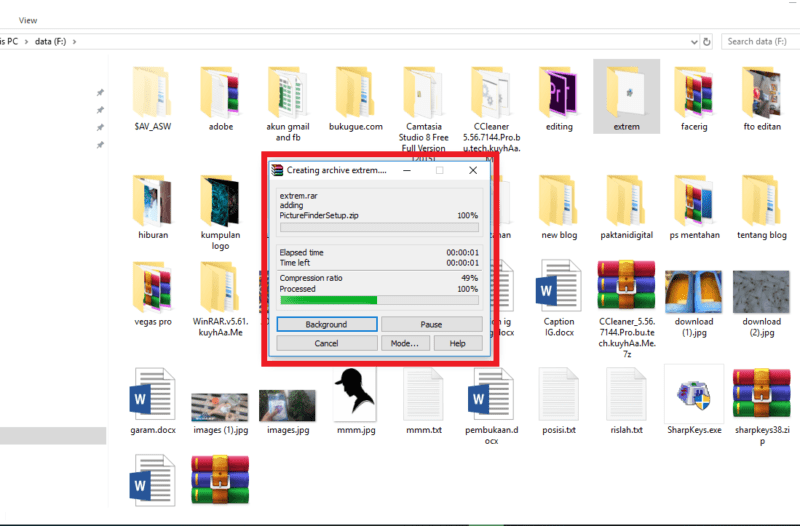Select the new blog folder

coord(559,207)
